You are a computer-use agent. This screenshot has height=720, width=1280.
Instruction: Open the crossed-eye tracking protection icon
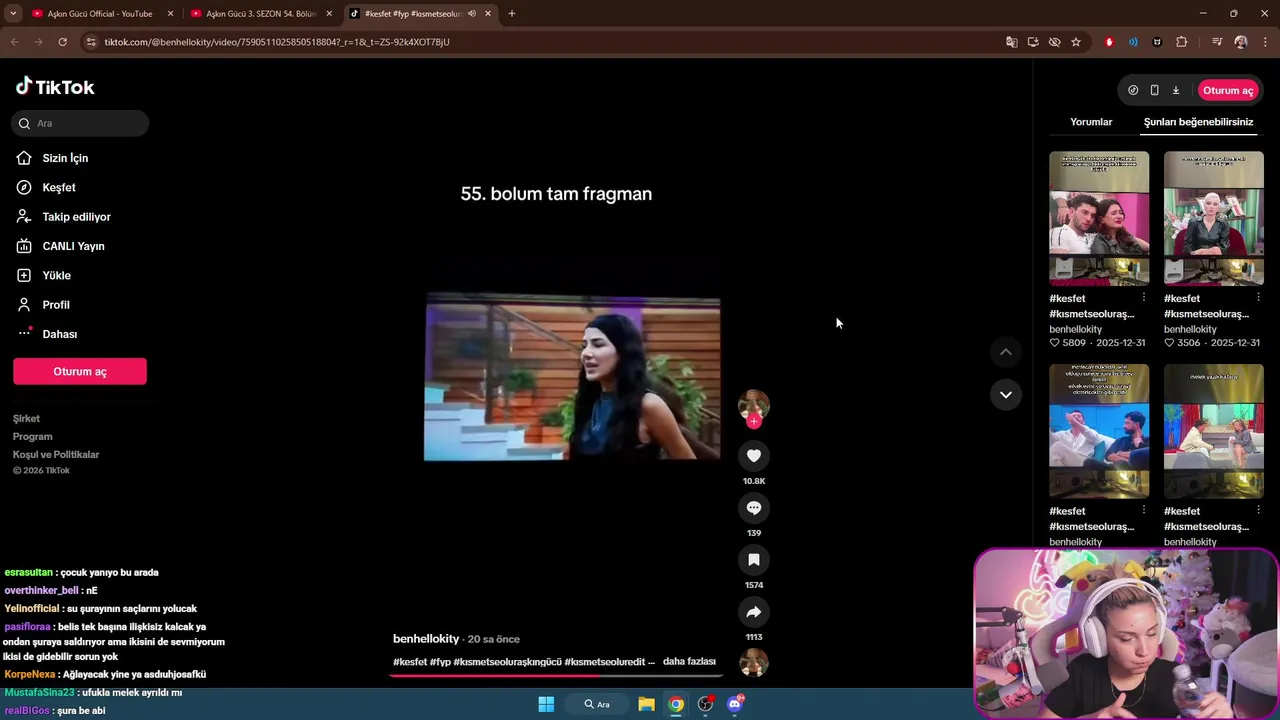pyautogui.click(x=1054, y=42)
